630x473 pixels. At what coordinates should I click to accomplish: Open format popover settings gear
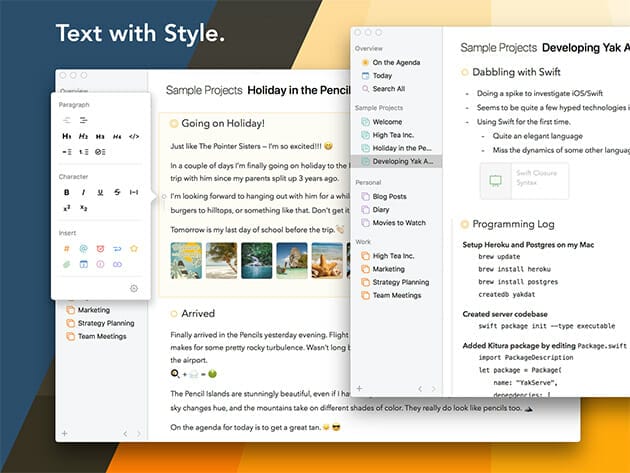[134, 288]
